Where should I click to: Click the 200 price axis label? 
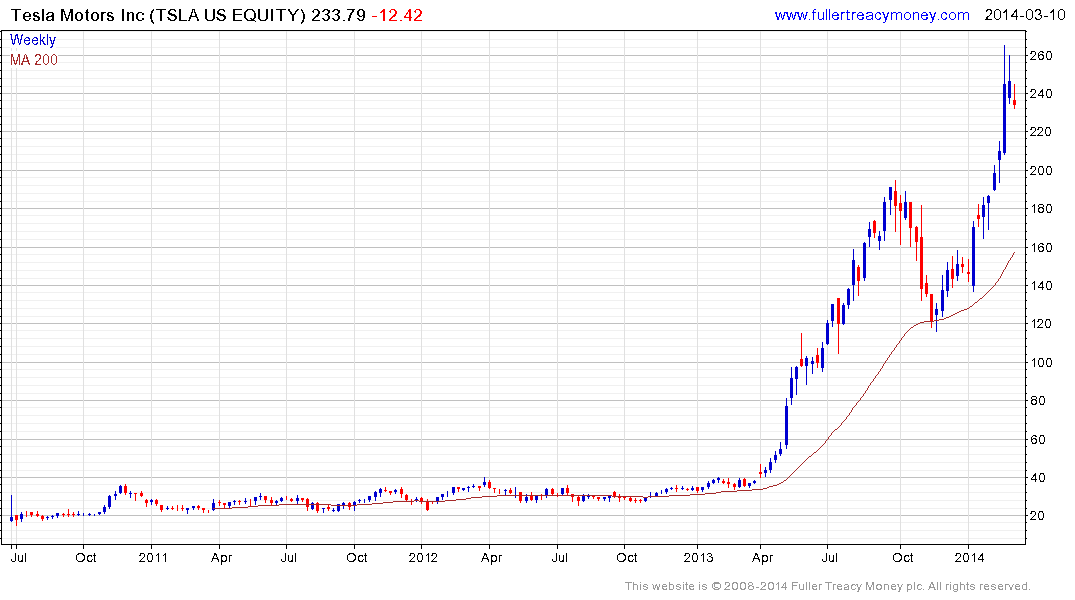(1041, 171)
